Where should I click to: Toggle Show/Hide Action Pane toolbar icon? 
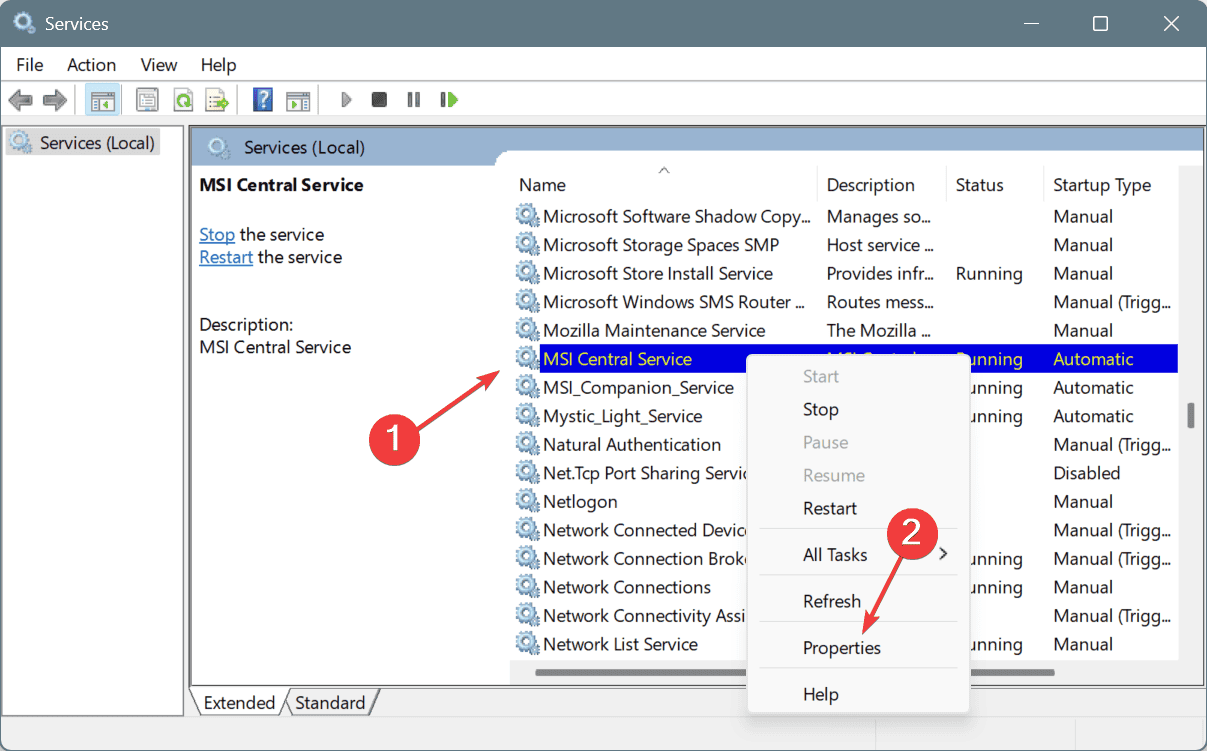298,100
